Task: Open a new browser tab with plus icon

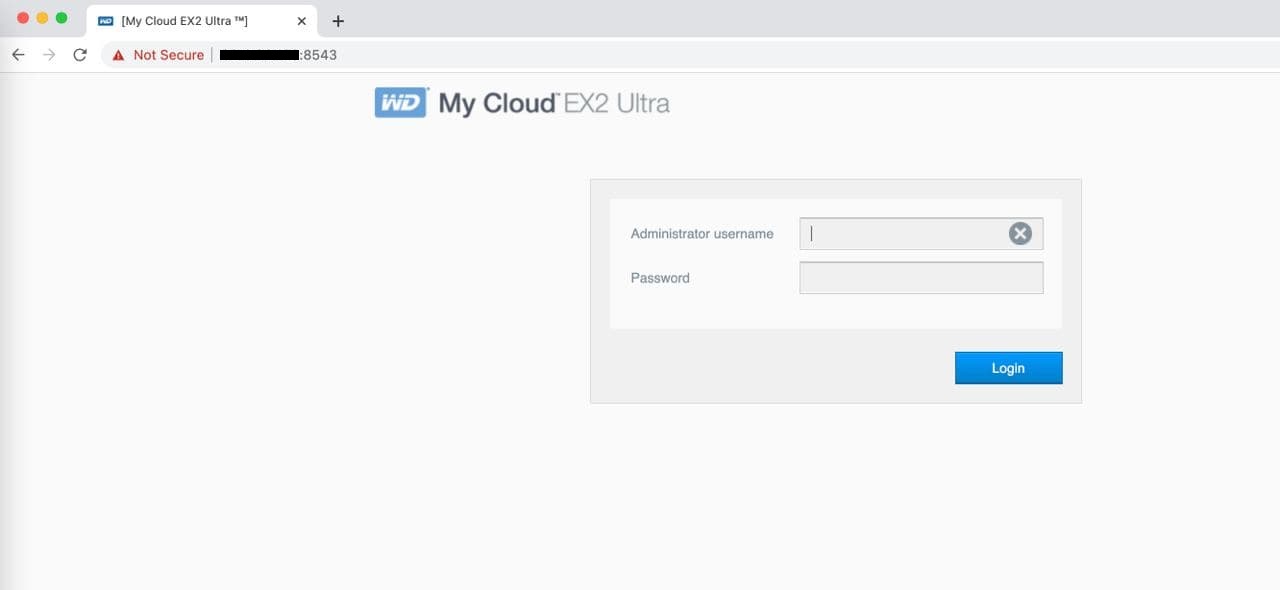Action: click(338, 21)
